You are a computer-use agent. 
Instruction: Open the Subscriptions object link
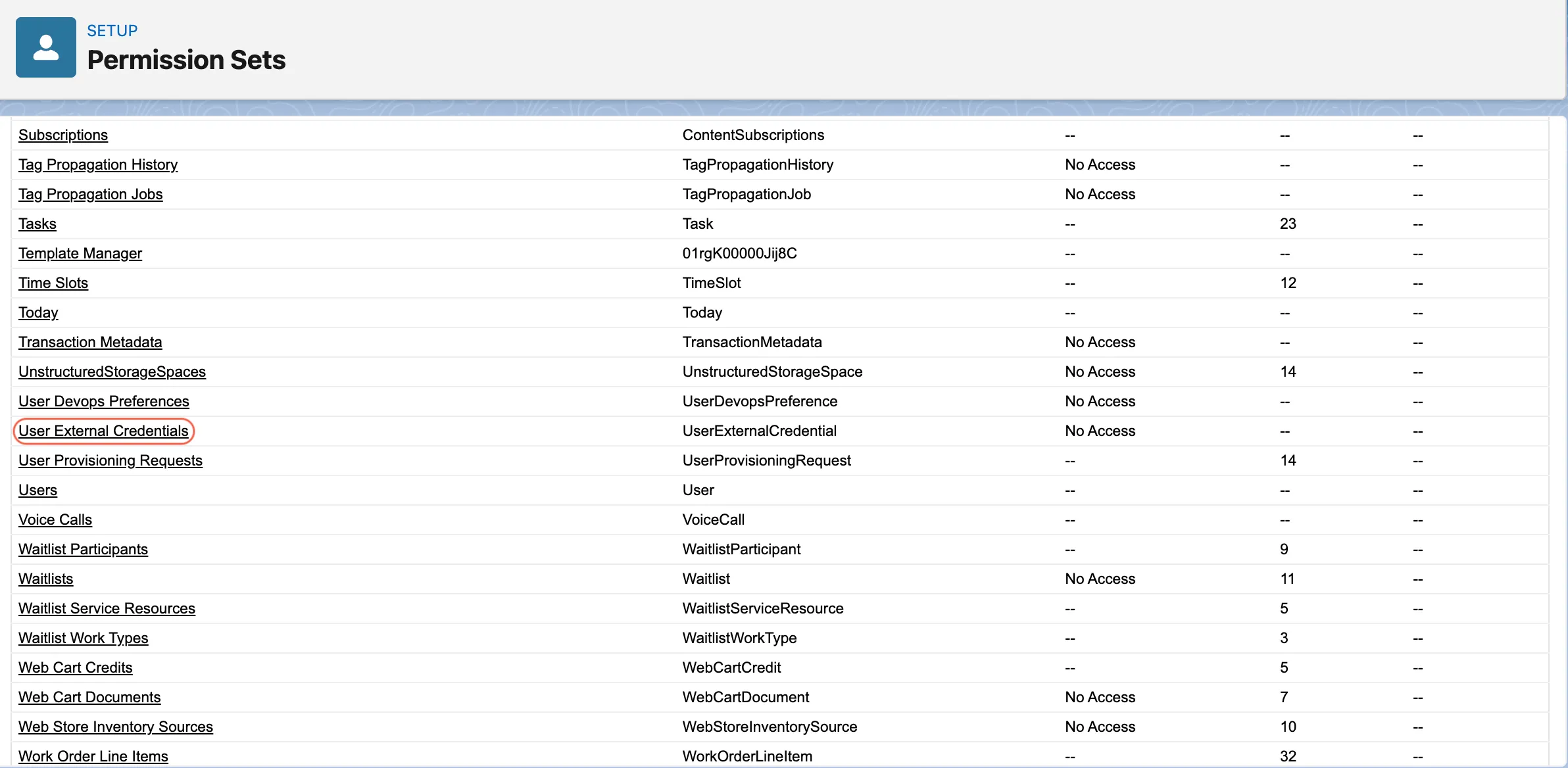point(63,135)
